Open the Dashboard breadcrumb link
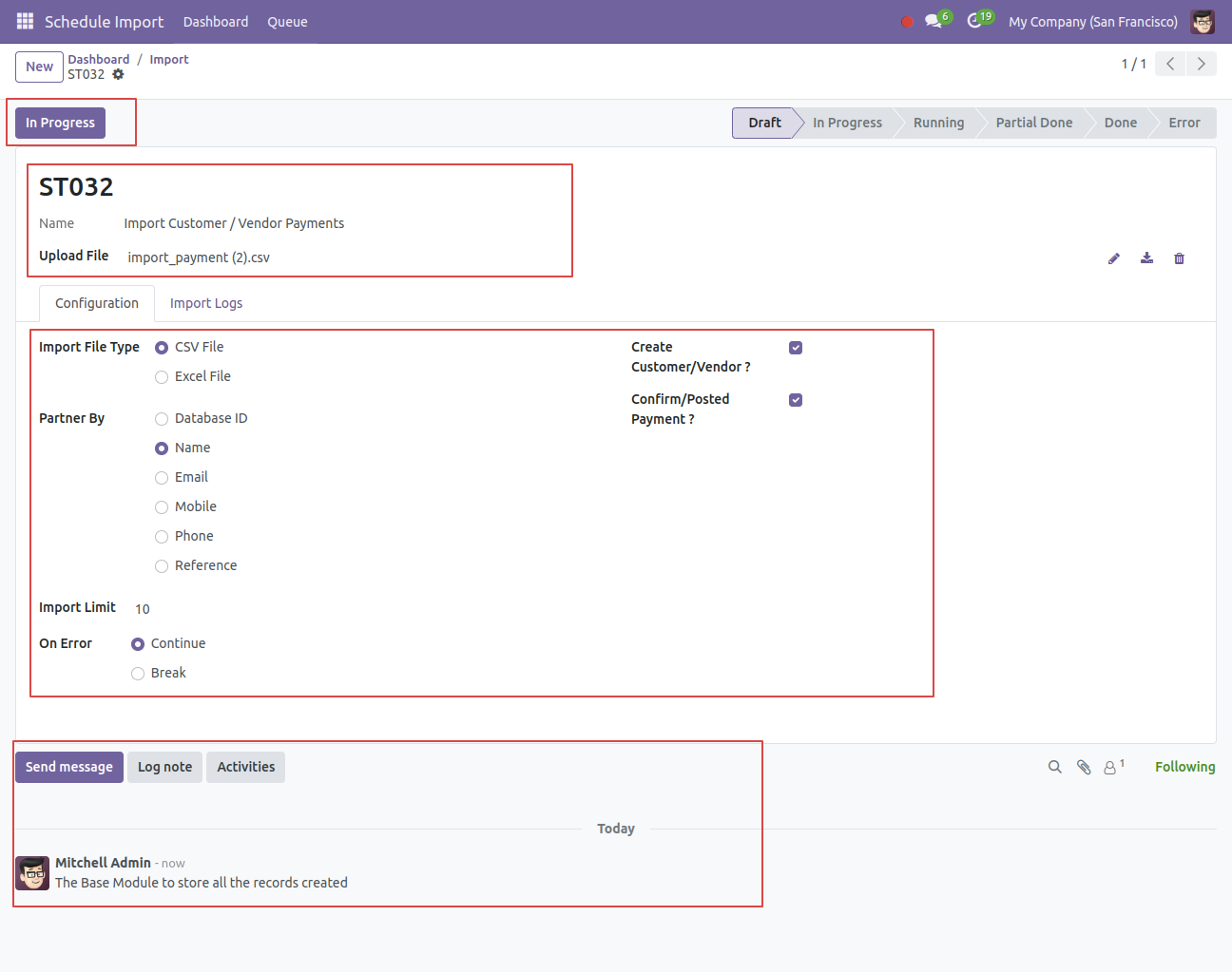 [99, 59]
